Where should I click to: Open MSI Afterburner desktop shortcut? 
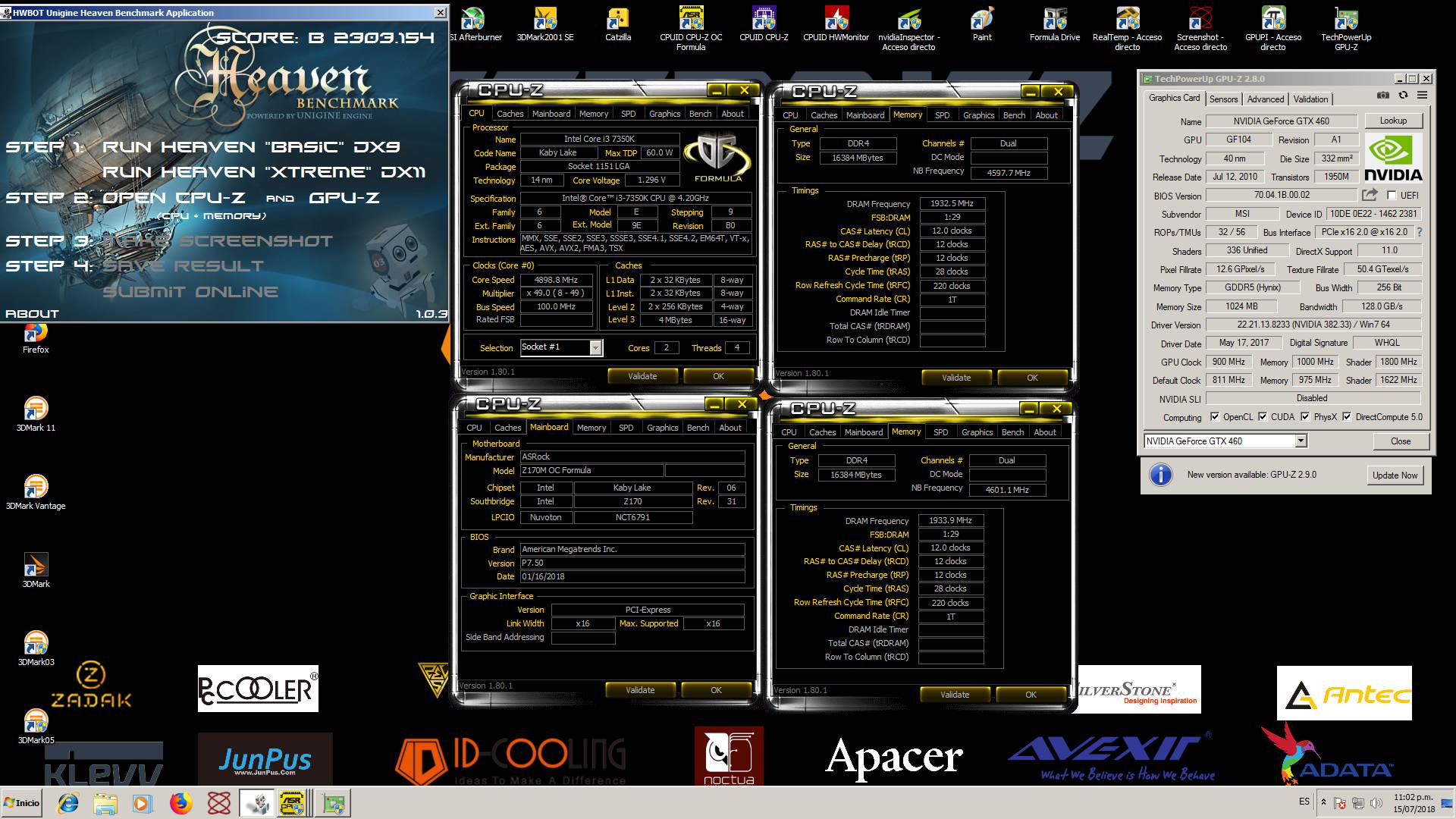(x=474, y=24)
